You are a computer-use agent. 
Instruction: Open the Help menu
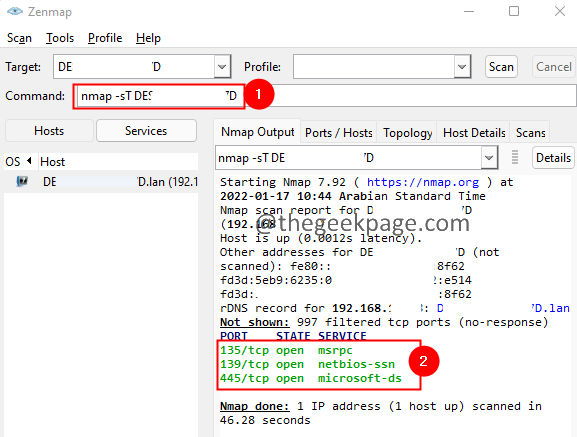tap(148, 38)
